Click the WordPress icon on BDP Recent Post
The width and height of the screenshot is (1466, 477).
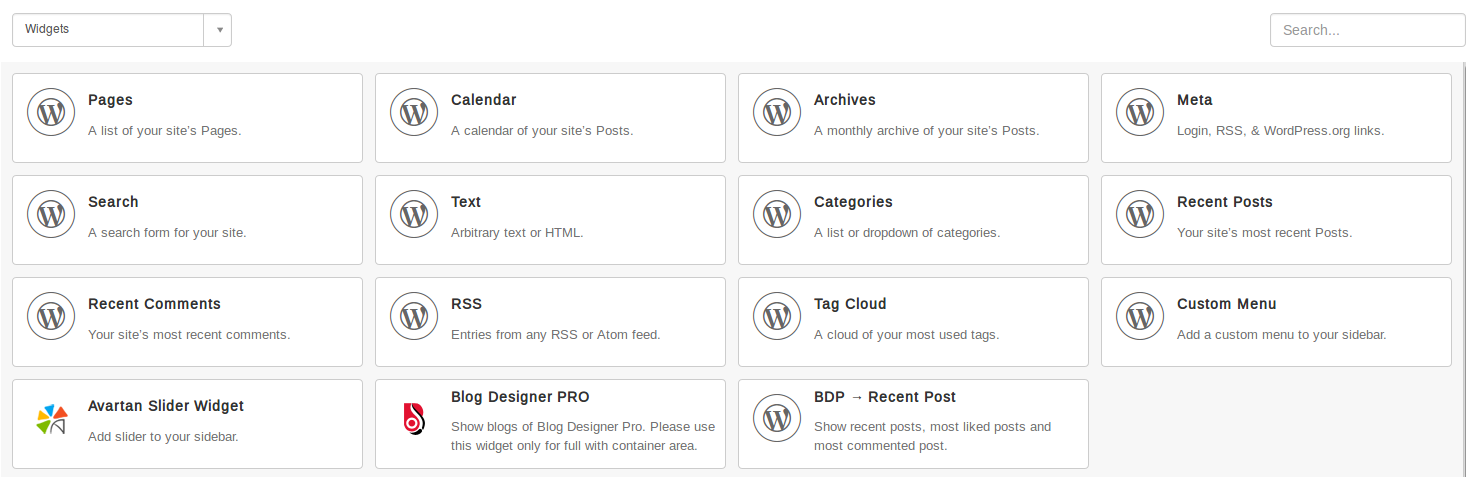777,418
